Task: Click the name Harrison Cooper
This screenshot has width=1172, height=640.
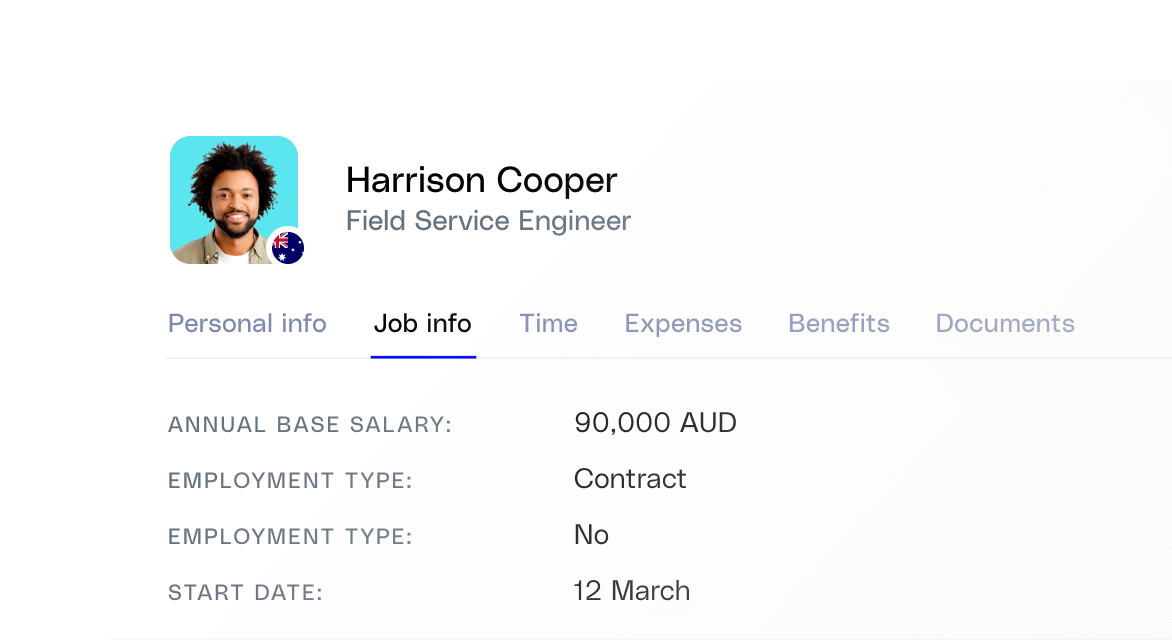Action: 482,180
